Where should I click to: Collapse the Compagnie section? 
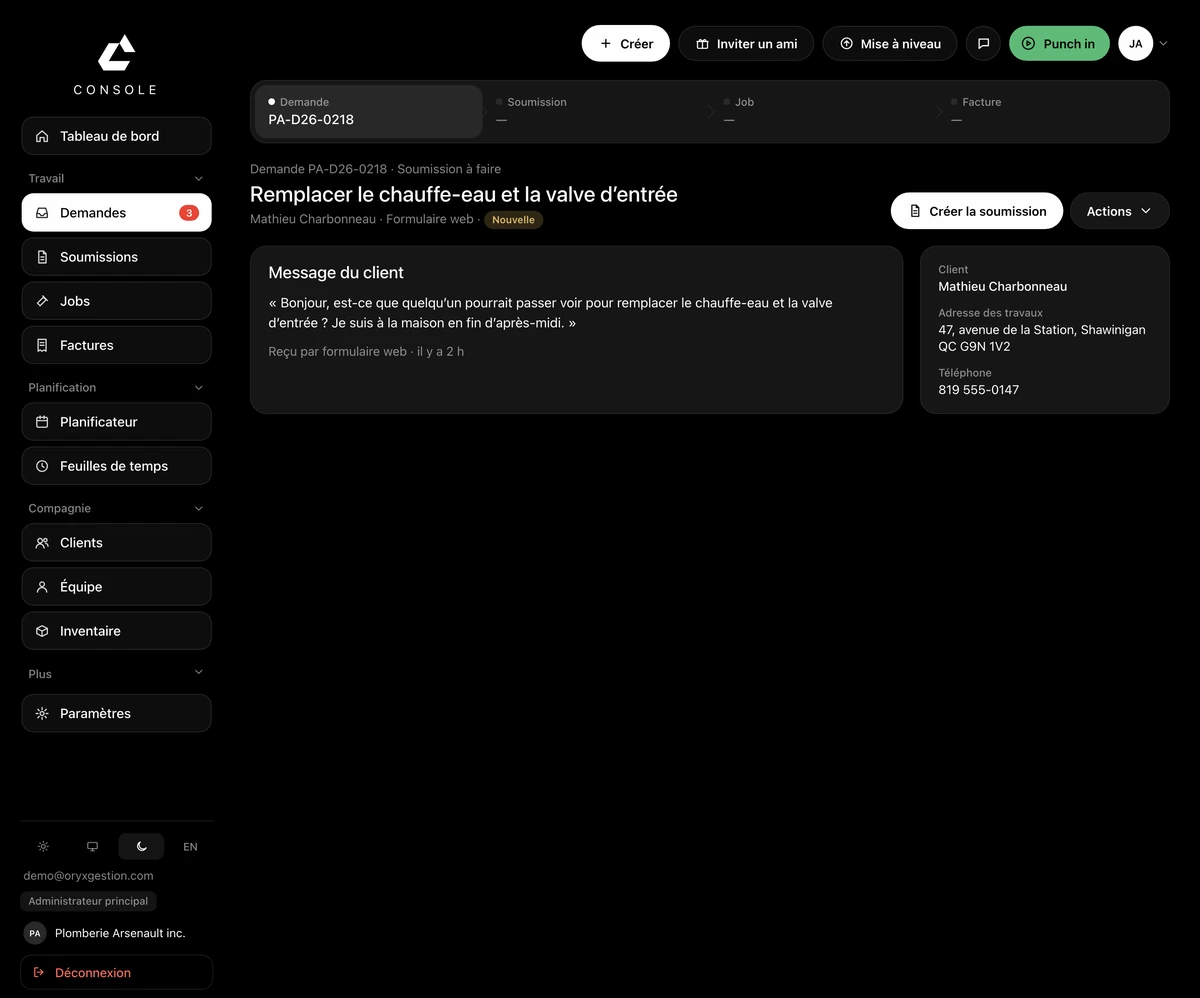[198, 509]
